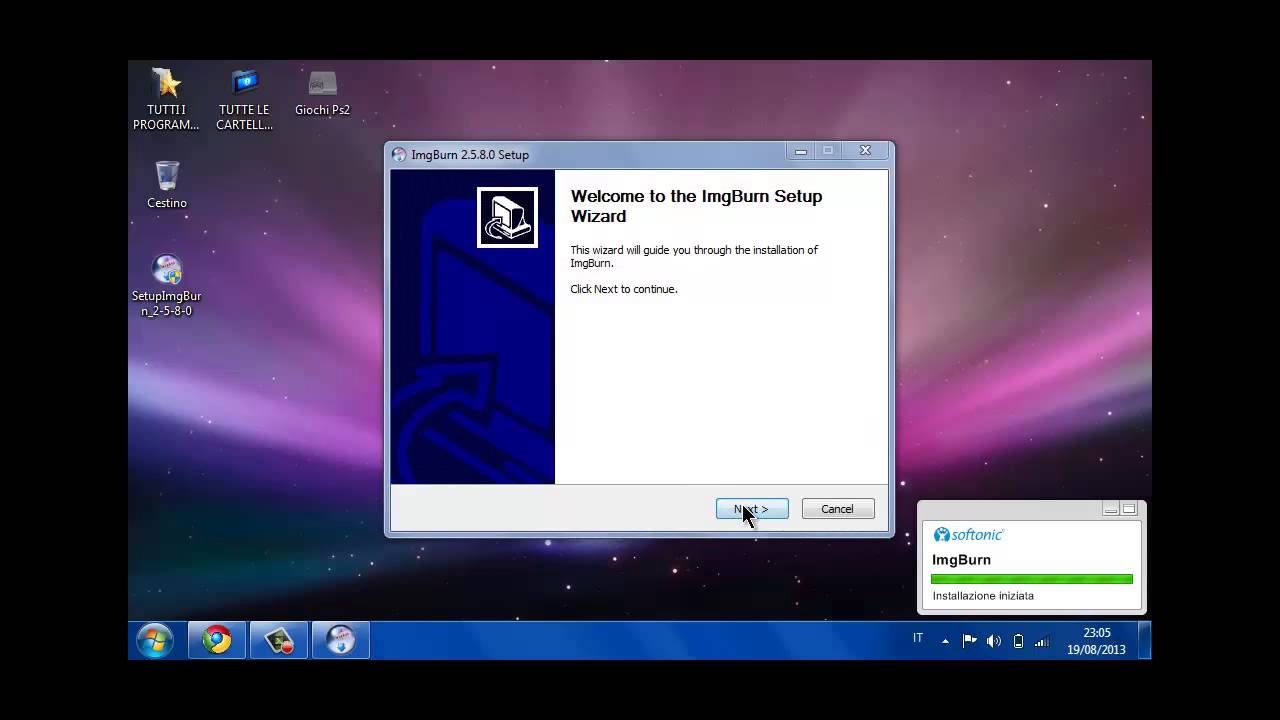The width and height of the screenshot is (1280, 720).
Task: Open the Action Center flag icon
Action: 969,641
